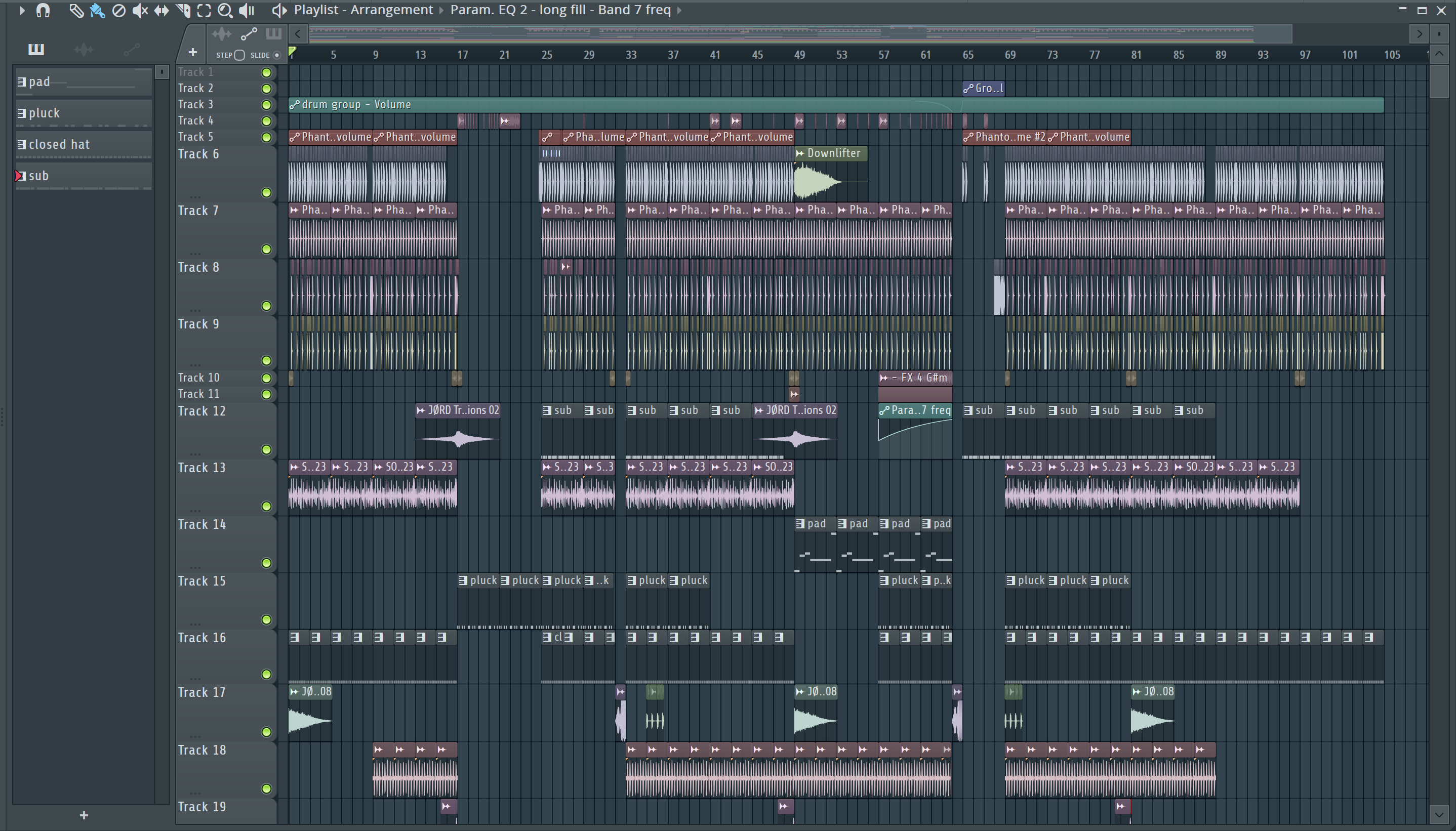
Task: Select the Mute tool
Action: [x=140, y=10]
